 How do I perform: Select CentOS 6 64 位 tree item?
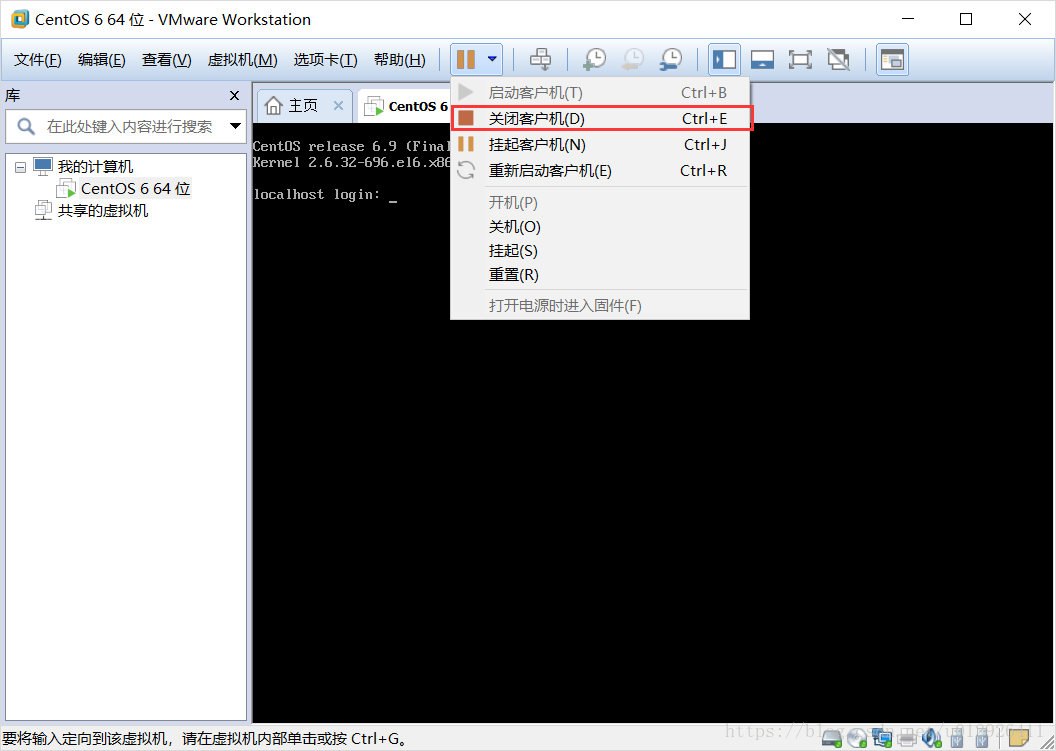(x=136, y=189)
